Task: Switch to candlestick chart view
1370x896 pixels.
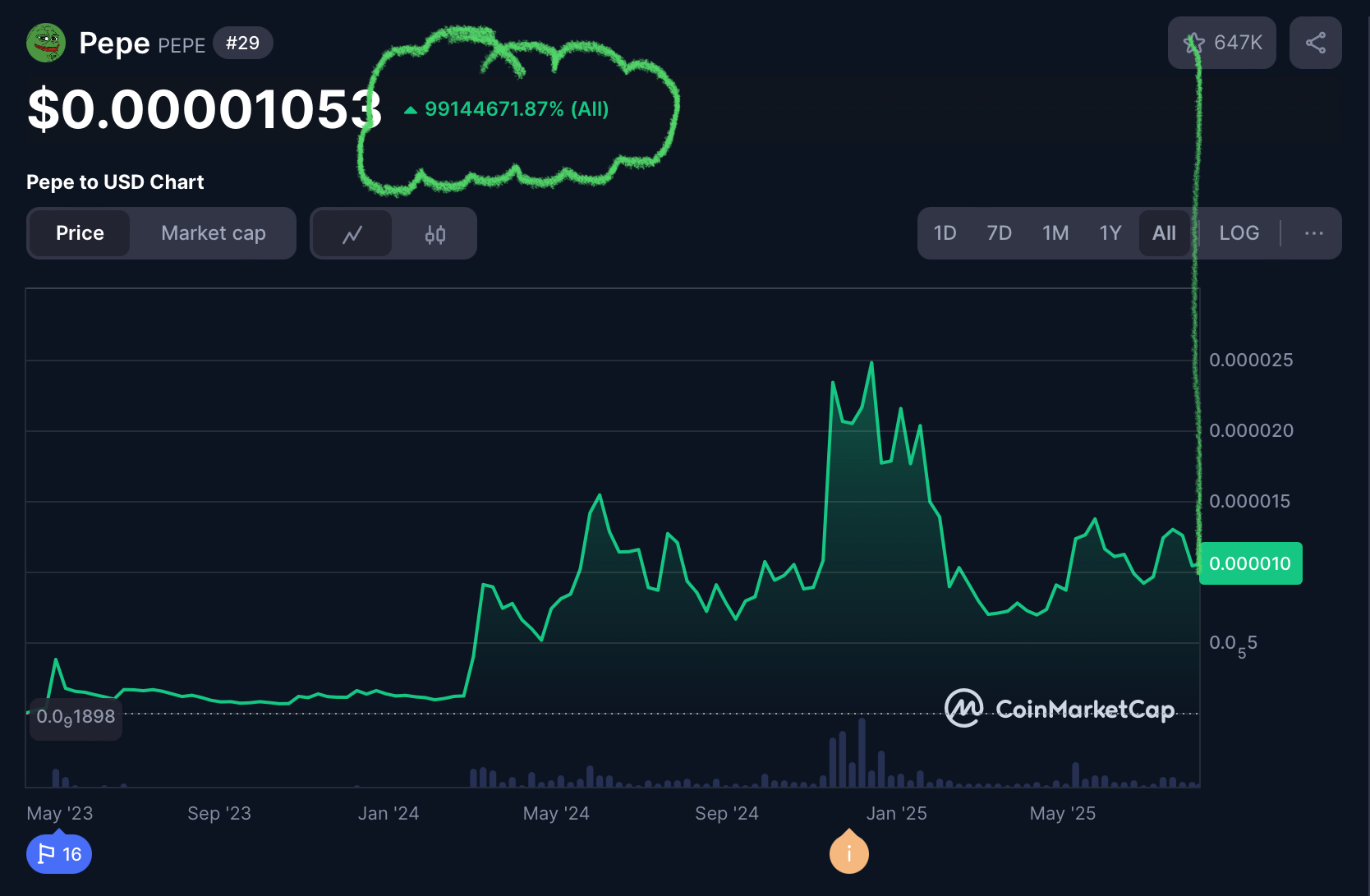Action: point(435,234)
